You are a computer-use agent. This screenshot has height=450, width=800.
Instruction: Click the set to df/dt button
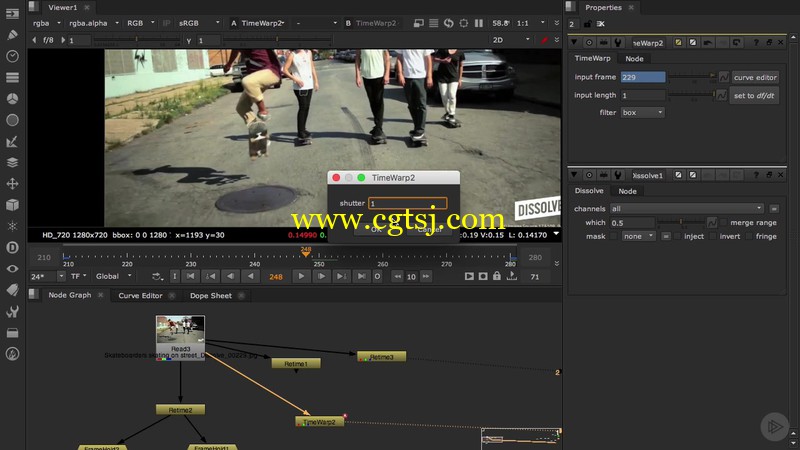754,95
